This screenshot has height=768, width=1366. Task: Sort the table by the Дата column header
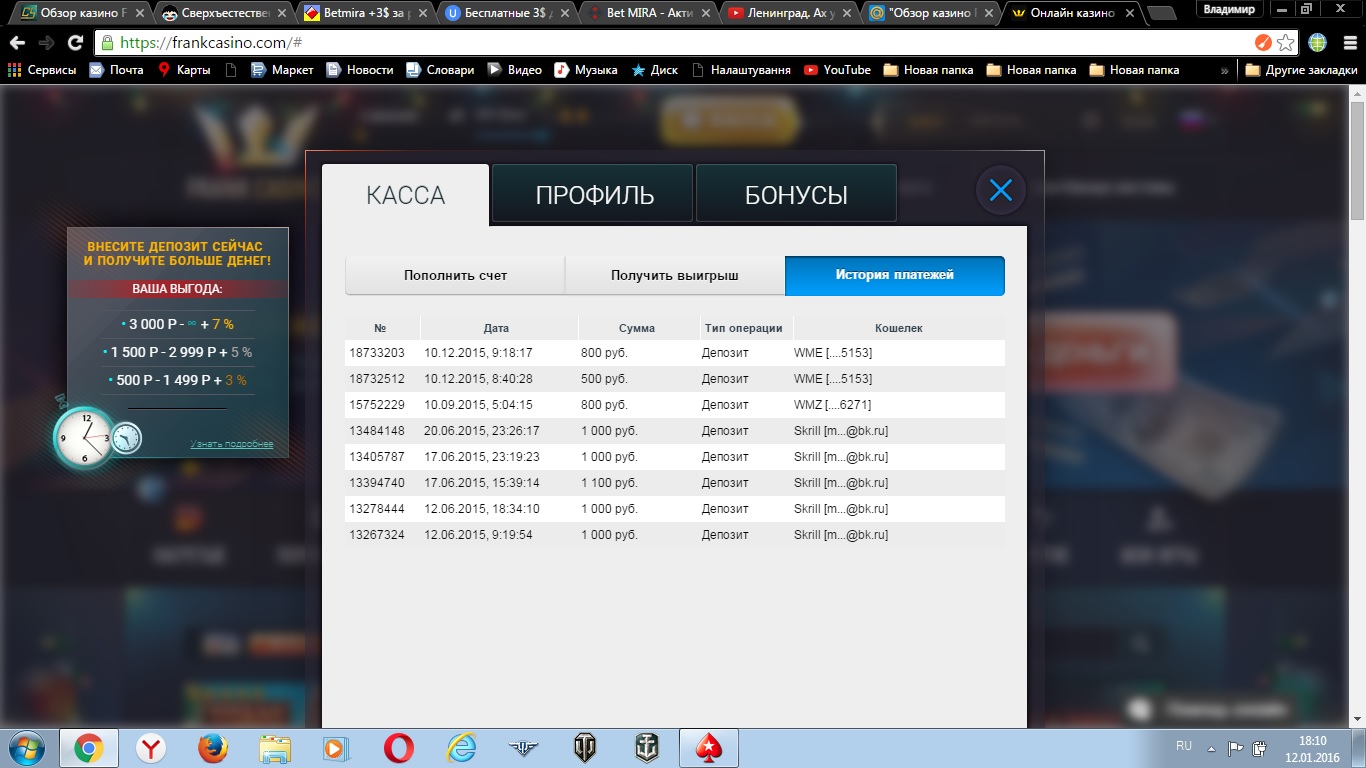click(x=496, y=328)
